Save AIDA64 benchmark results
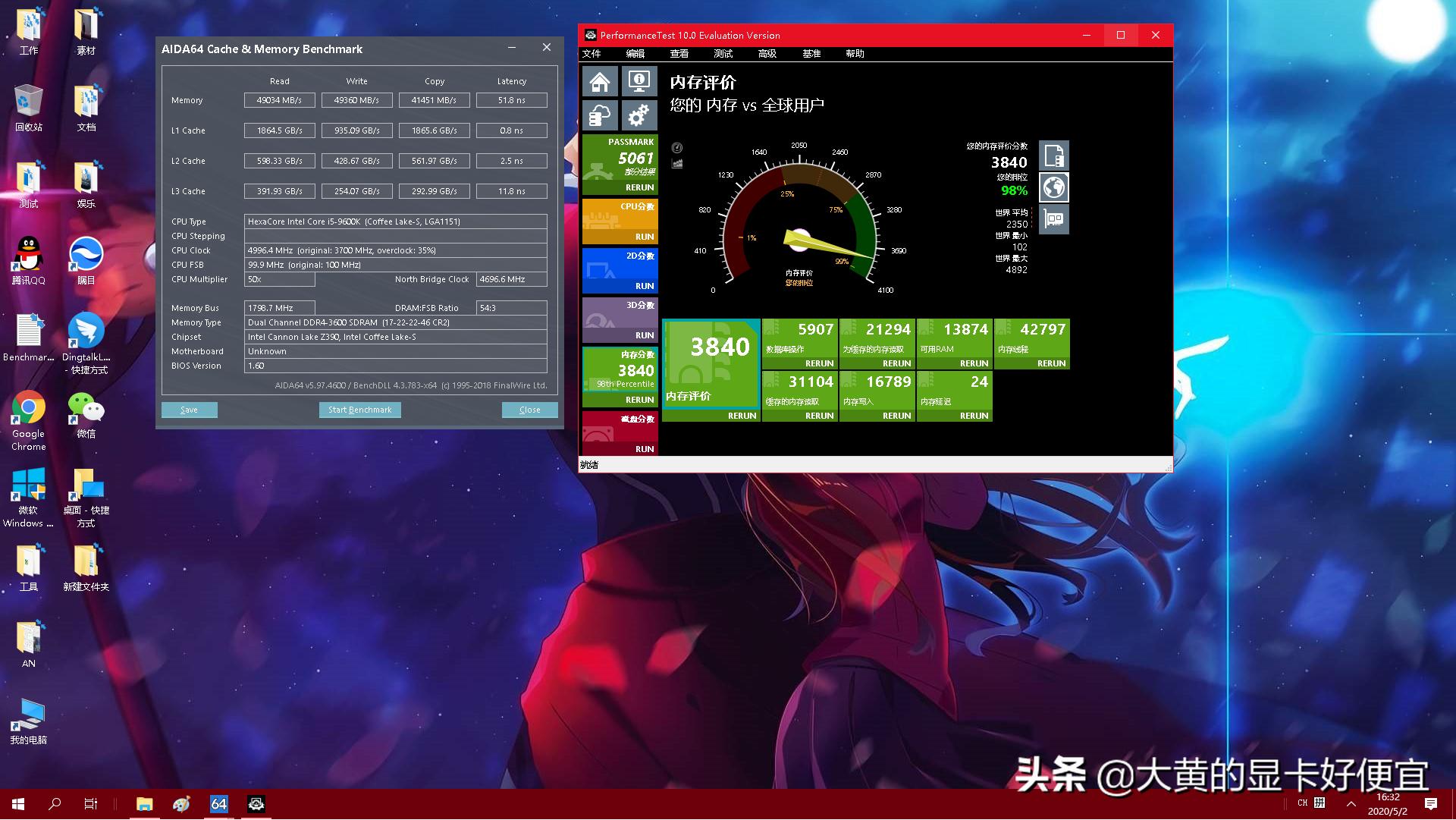Screen dimensions: 1456x820 [189, 410]
